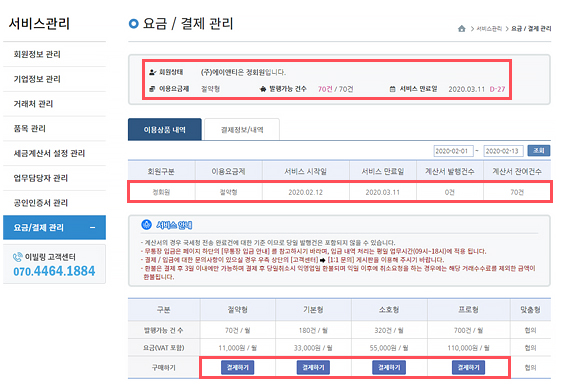The height and width of the screenshot is (390, 563).
Task: Click 700건 / 월 cell
Action: [x=469, y=330]
